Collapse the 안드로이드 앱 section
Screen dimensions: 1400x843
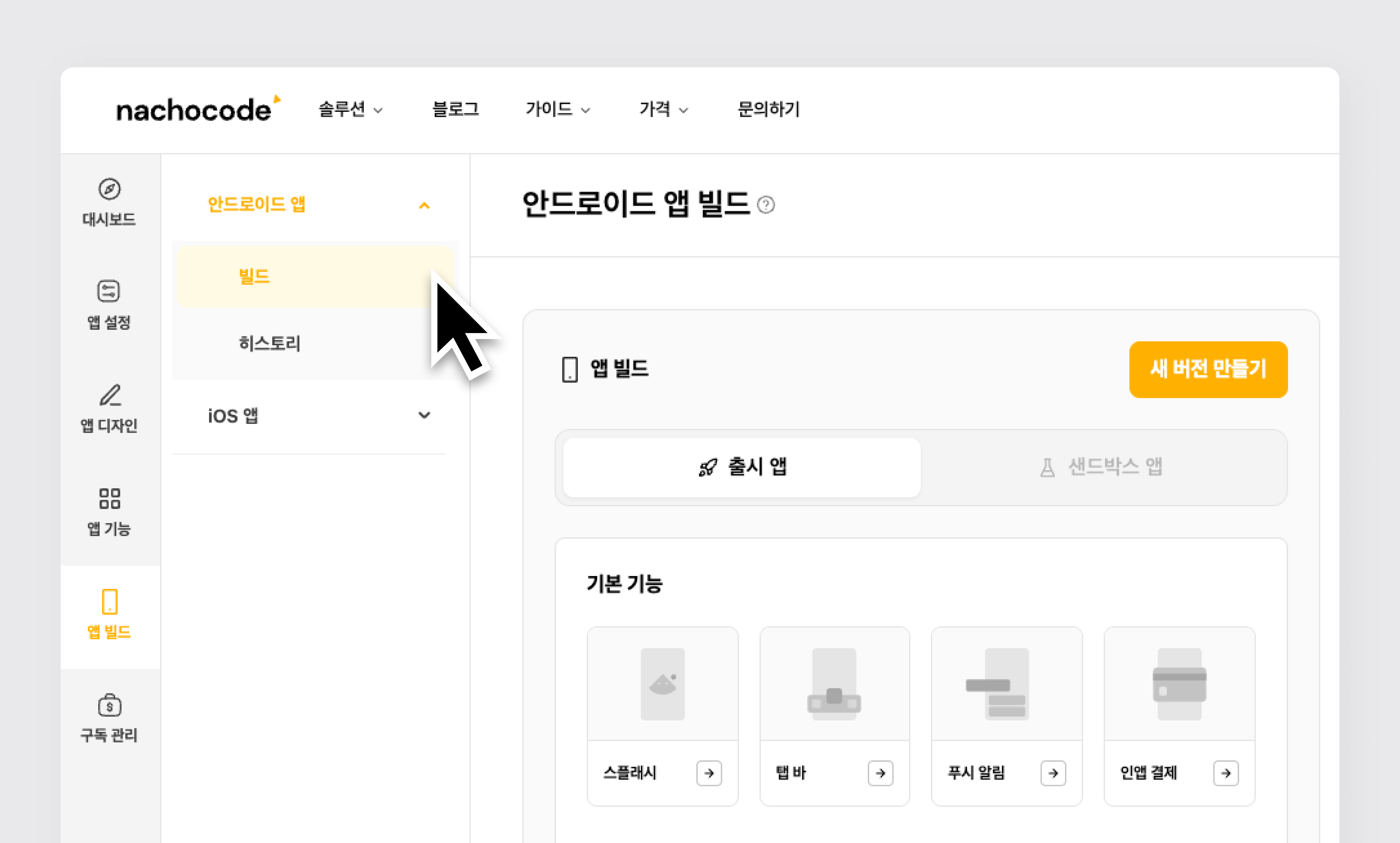point(424,205)
